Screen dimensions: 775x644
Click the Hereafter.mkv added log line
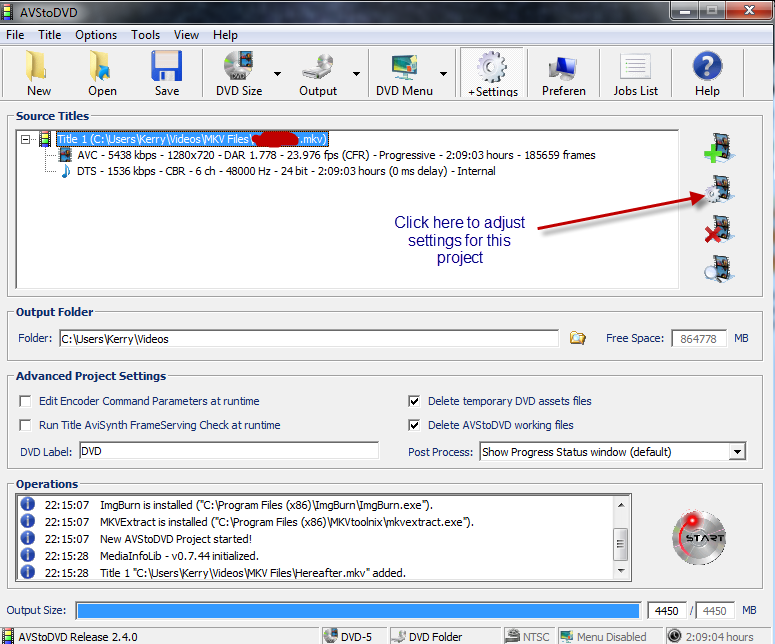[x=253, y=573]
